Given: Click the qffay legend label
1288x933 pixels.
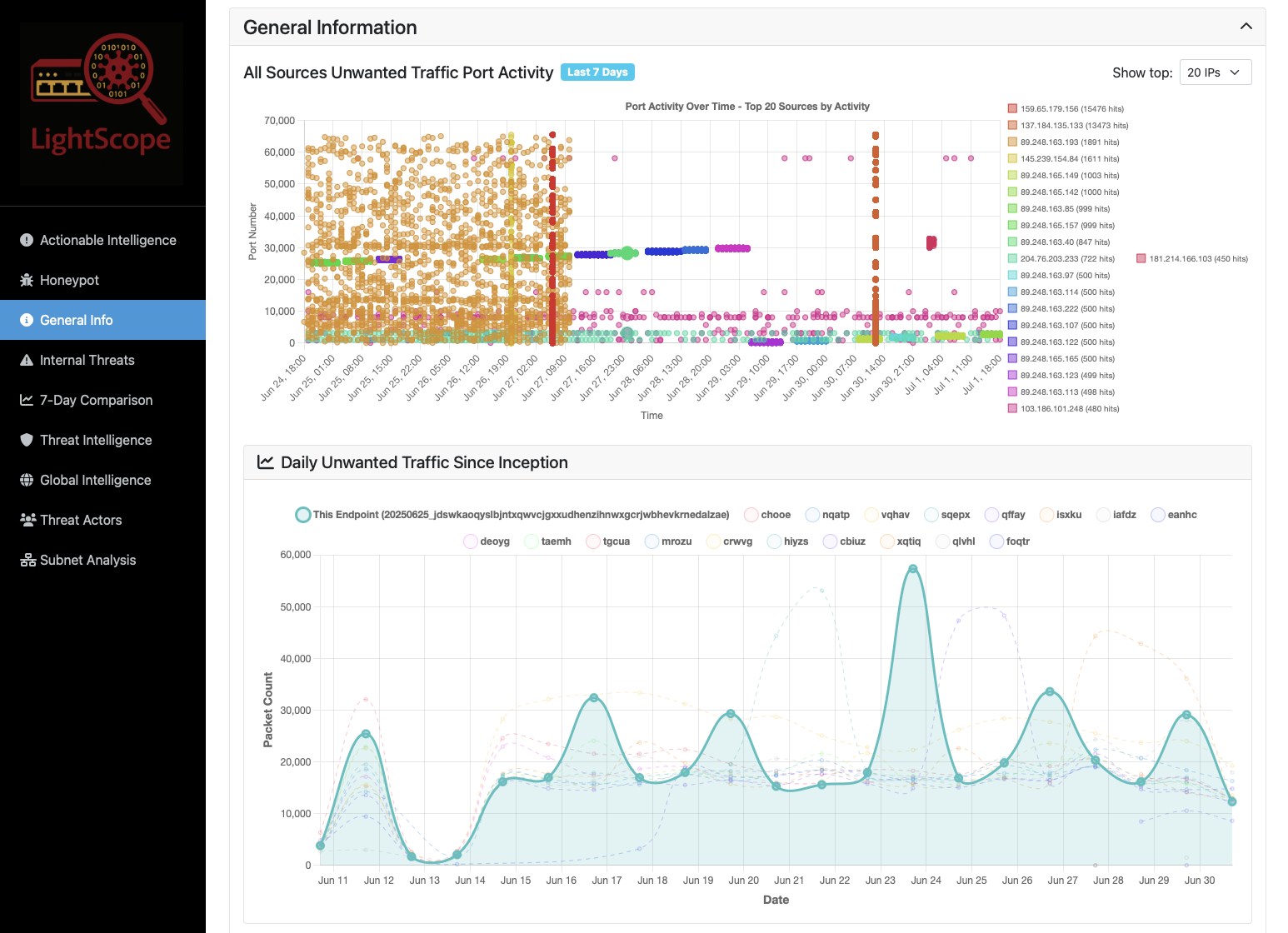Looking at the screenshot, I should coord(1011,514).
